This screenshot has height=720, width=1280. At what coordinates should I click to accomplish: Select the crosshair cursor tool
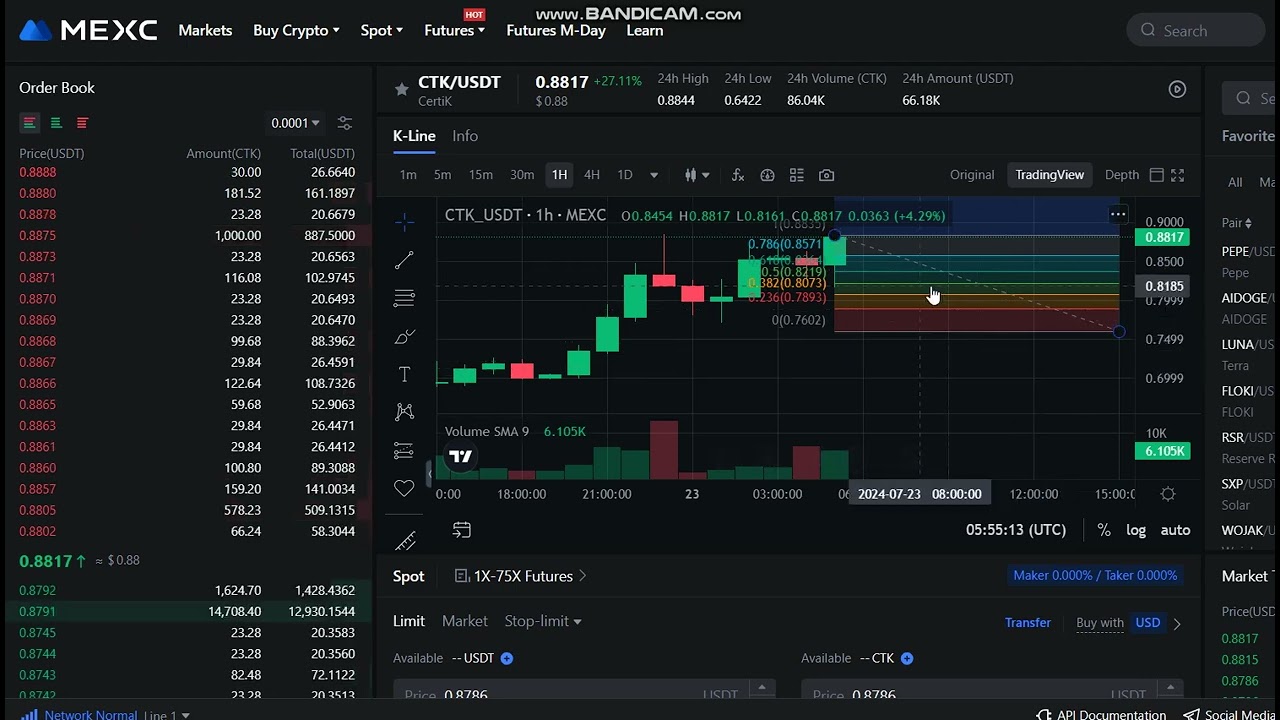[404, 222]
